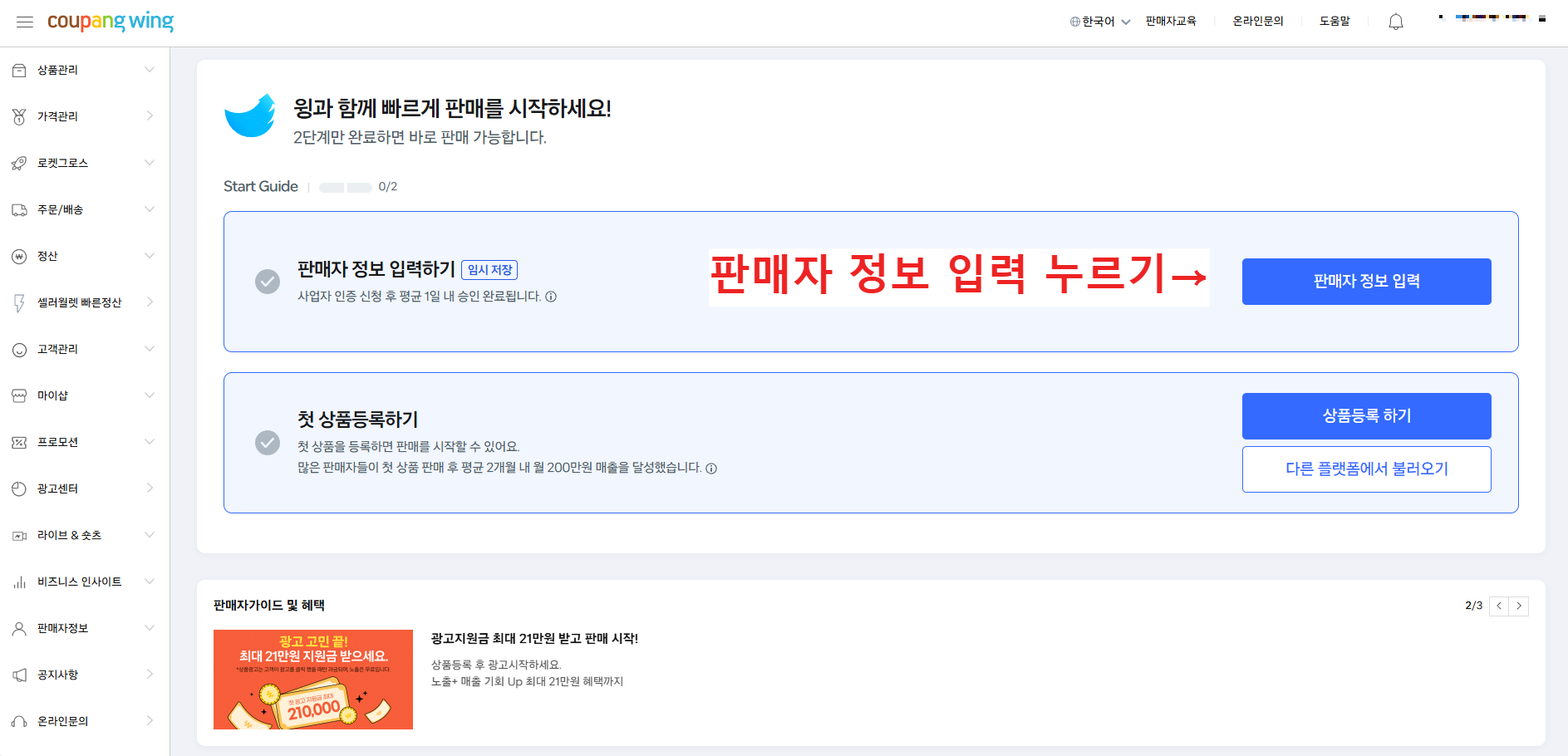Go to previous guide banner

[x=1499, y=606]
